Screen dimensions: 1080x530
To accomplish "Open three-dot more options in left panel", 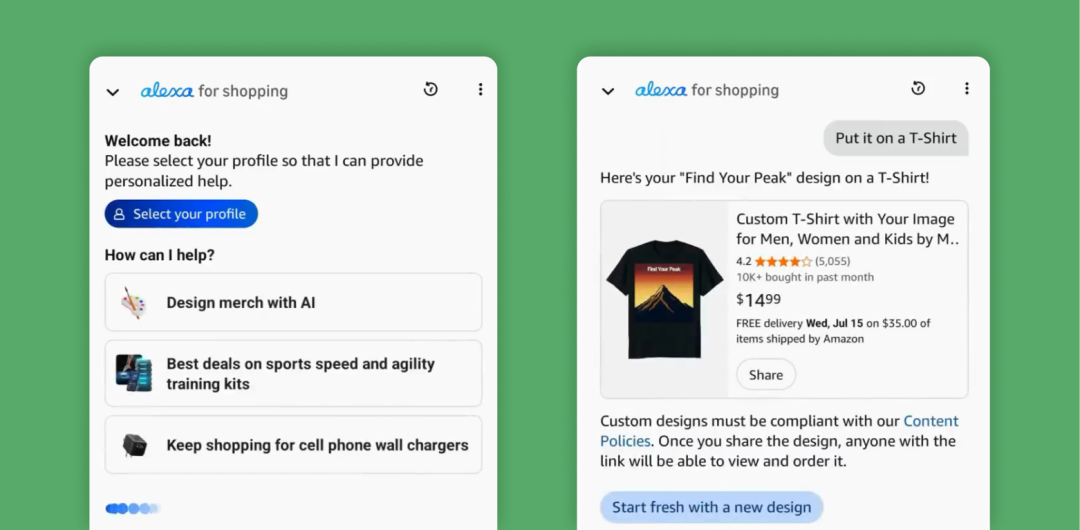I will pyautogui.click(x=480, y=89).
